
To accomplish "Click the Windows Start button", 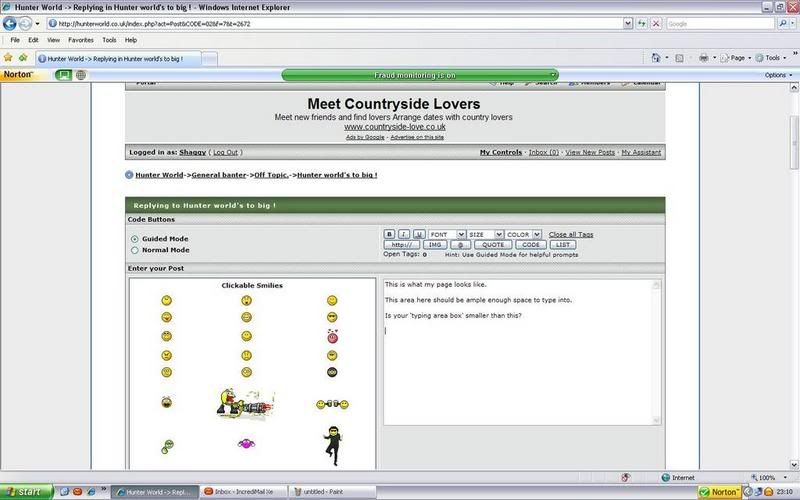I will pos(22,492).
